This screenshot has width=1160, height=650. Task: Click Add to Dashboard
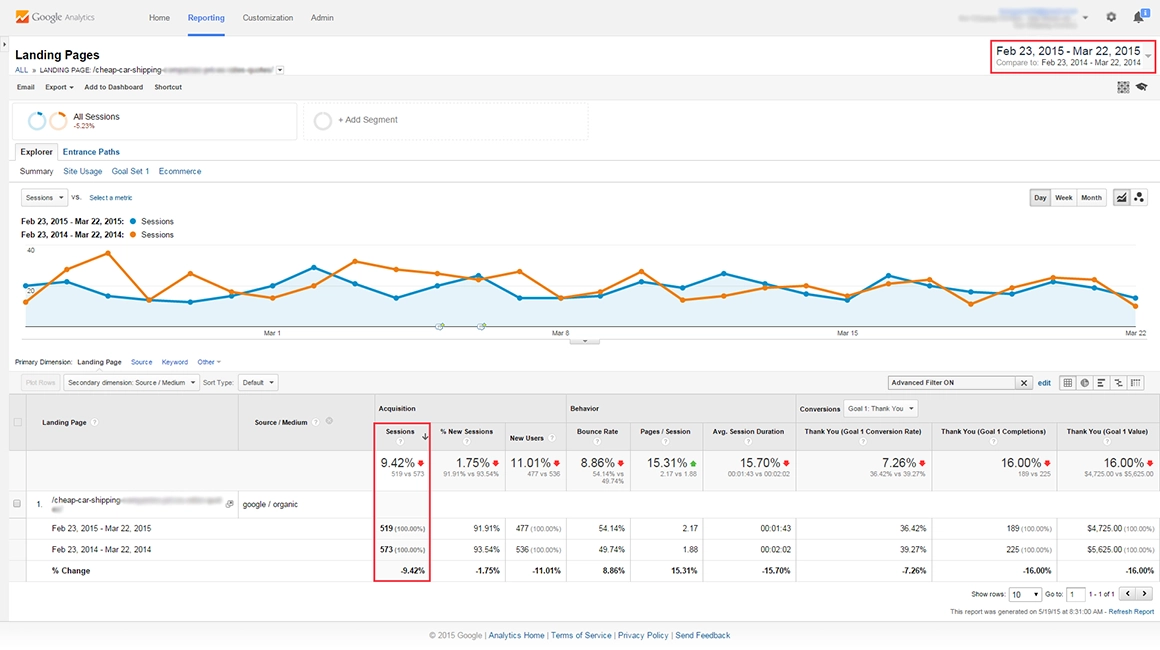(113, 87)
